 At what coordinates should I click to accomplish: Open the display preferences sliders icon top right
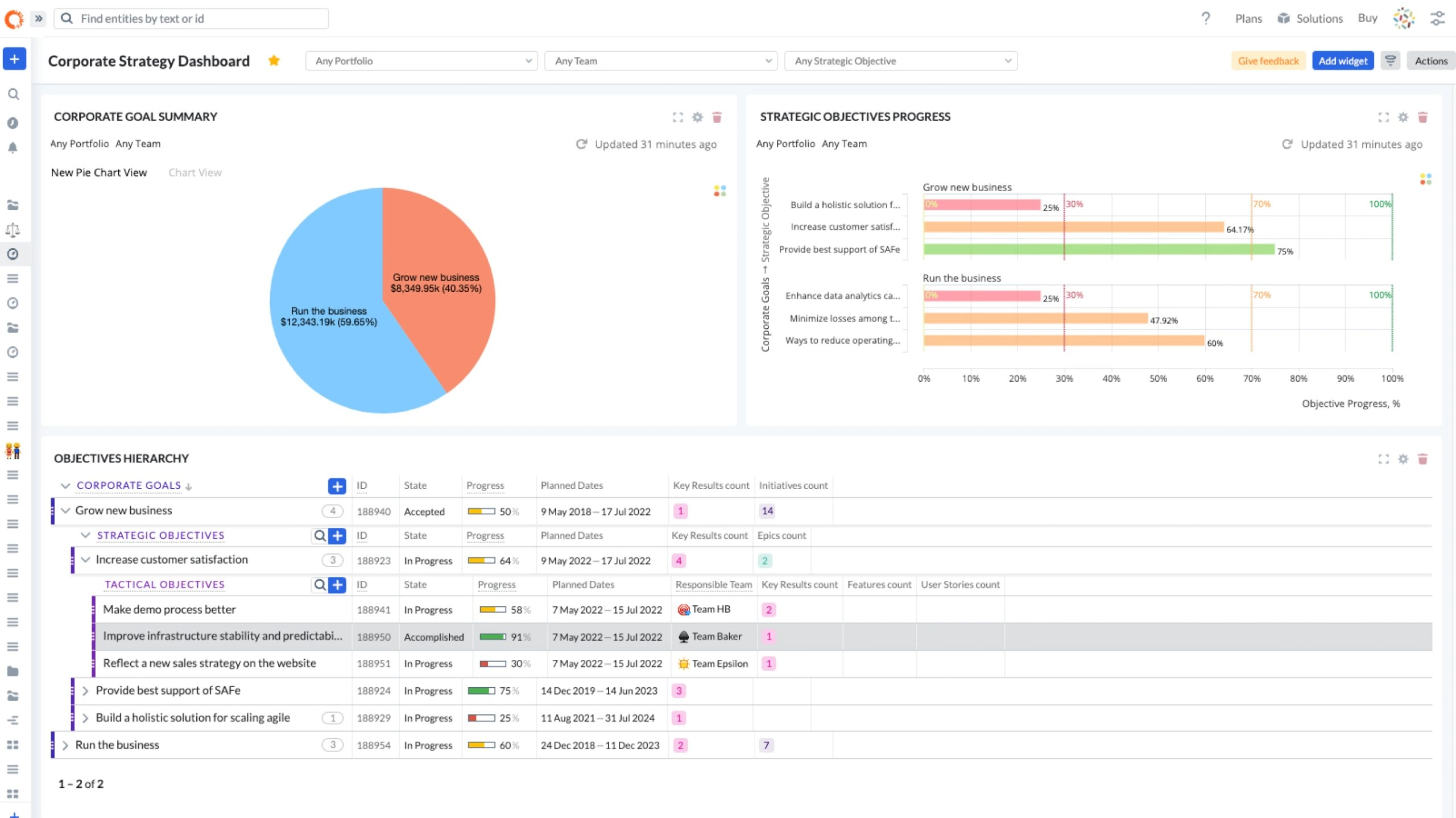pyautogui.click(x=1437, y=18)
